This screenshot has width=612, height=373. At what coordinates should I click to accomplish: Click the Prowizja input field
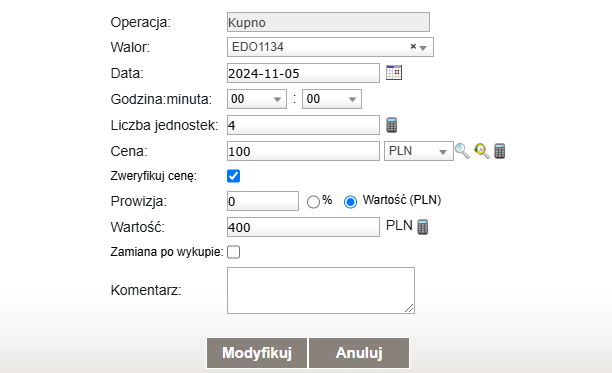click(263, 201)
